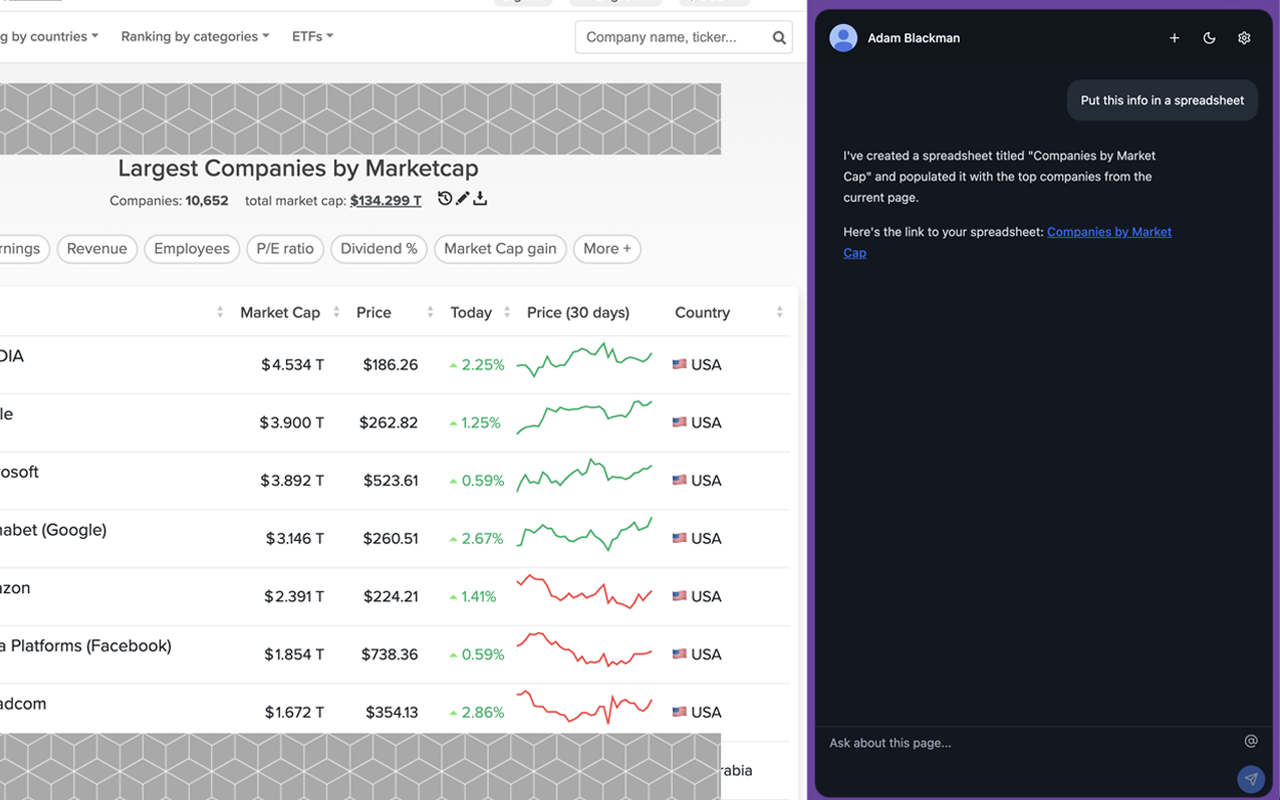Select the P/E ratio ranking pill

coord(285,249)
